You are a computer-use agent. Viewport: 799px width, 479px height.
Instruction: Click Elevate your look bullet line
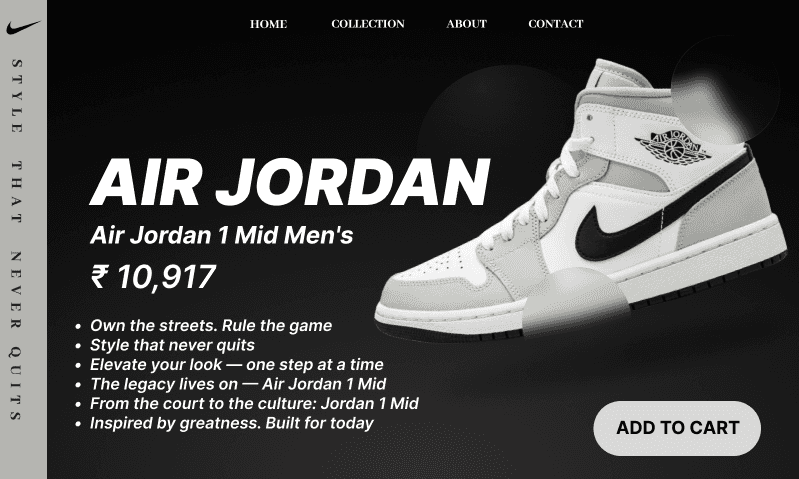(236, 365)
